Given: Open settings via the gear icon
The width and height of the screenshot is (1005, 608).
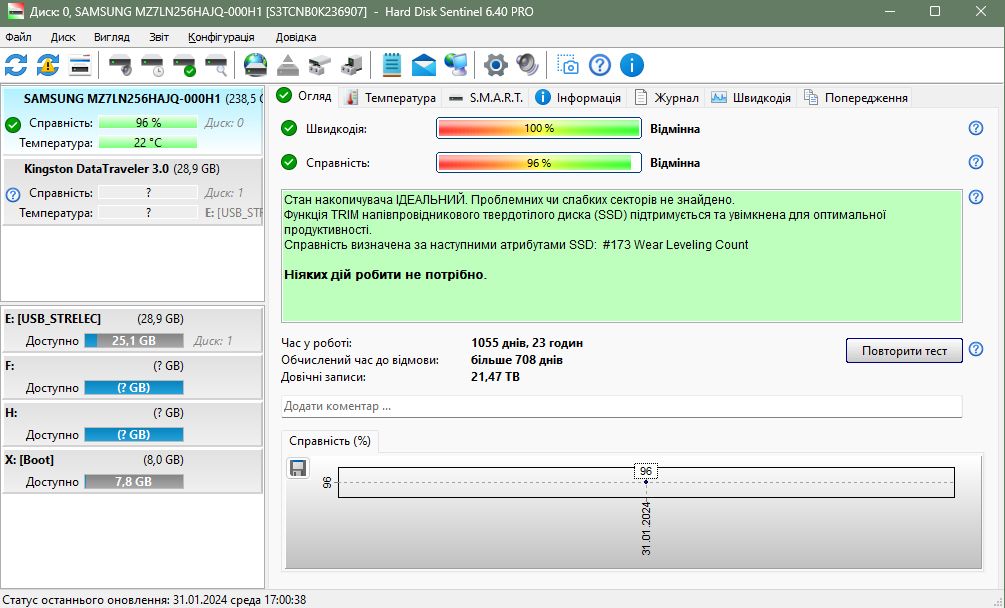Looking at the screenshot, I should tap(495, 65).
